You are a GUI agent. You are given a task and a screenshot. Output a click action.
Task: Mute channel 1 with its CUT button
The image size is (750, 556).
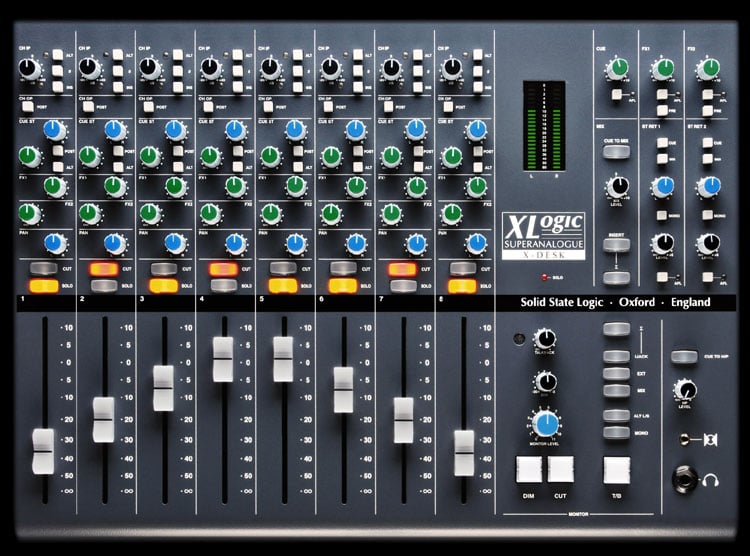(44, 268)
